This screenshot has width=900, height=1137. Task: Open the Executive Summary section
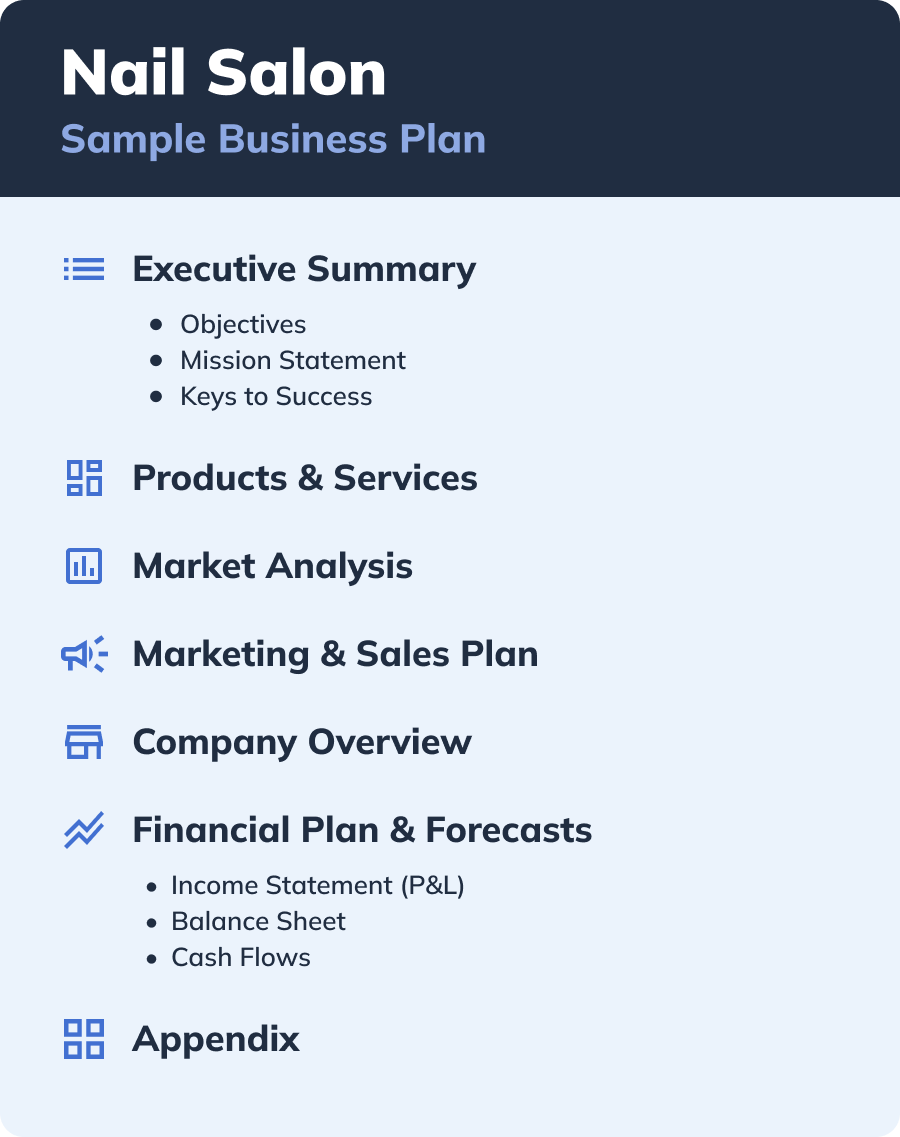(304, 269)
